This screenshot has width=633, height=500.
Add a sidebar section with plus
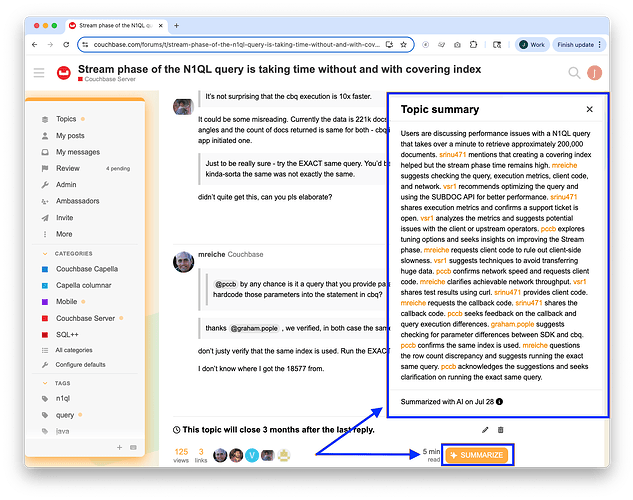coord(119,447)
